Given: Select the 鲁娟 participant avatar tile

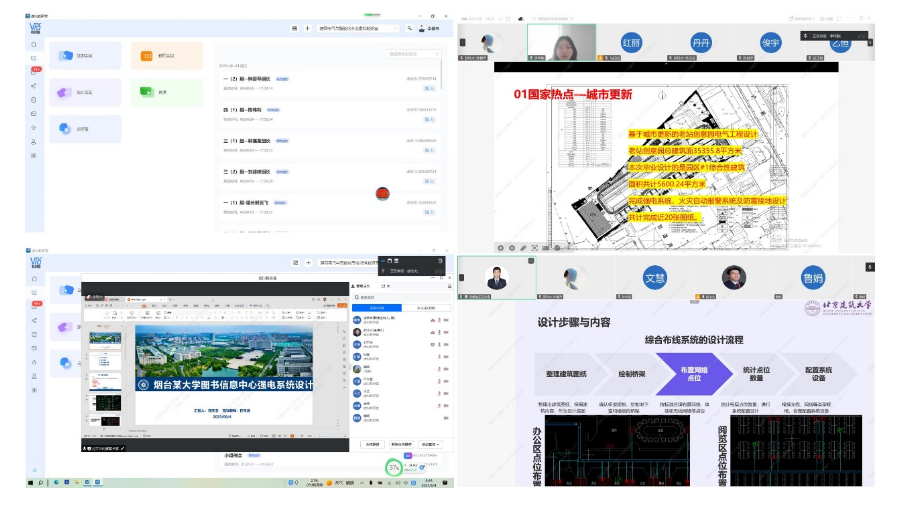Looking at the screenshot, I should (812, 277).
